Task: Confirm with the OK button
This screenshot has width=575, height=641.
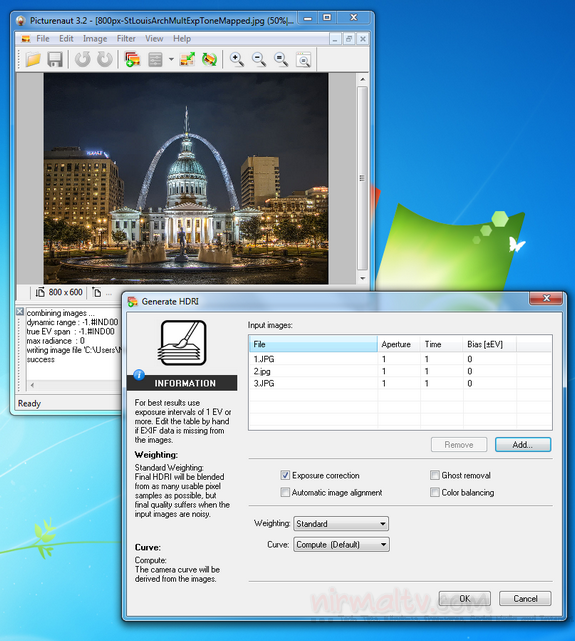Action: click(465, 599)
